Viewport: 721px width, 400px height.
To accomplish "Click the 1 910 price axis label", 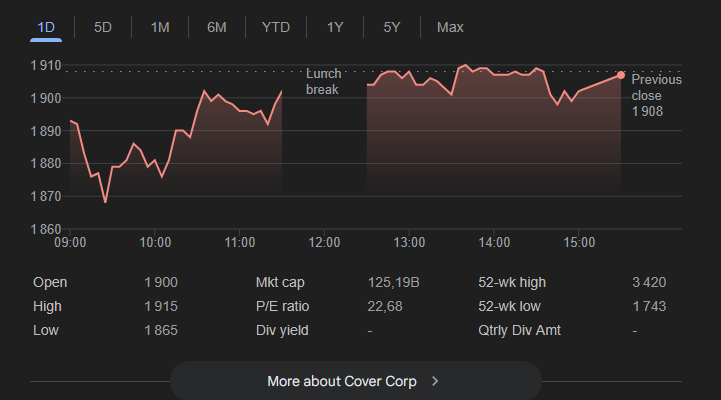I will [x=46, y=65].
